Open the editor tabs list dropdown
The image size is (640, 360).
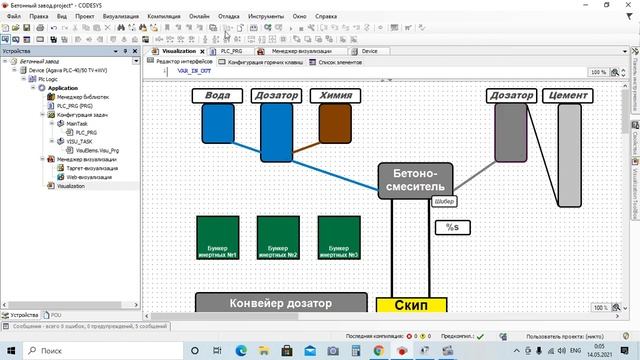point(624,51)
